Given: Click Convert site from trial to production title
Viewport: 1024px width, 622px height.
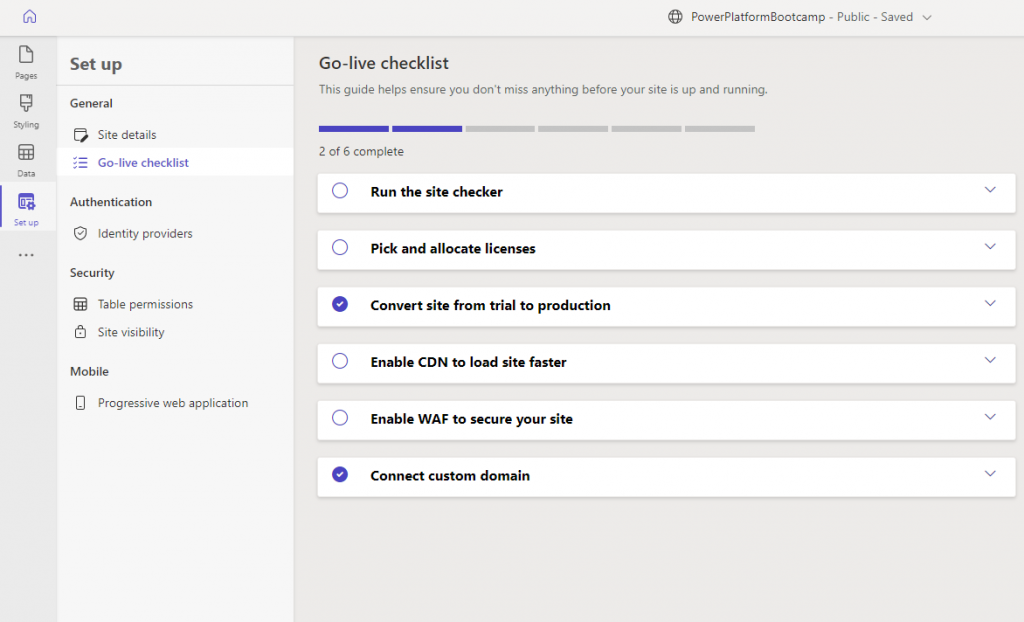Looking at the screenshot, I should coord(490,306).
